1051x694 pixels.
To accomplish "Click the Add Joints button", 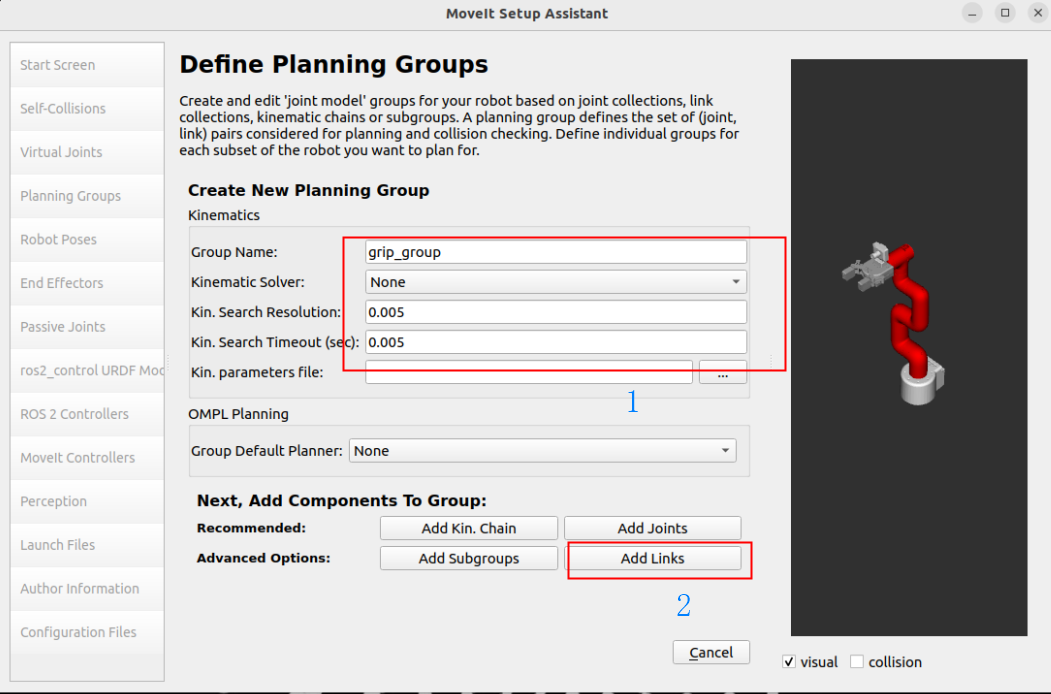I will click(652, 528).
